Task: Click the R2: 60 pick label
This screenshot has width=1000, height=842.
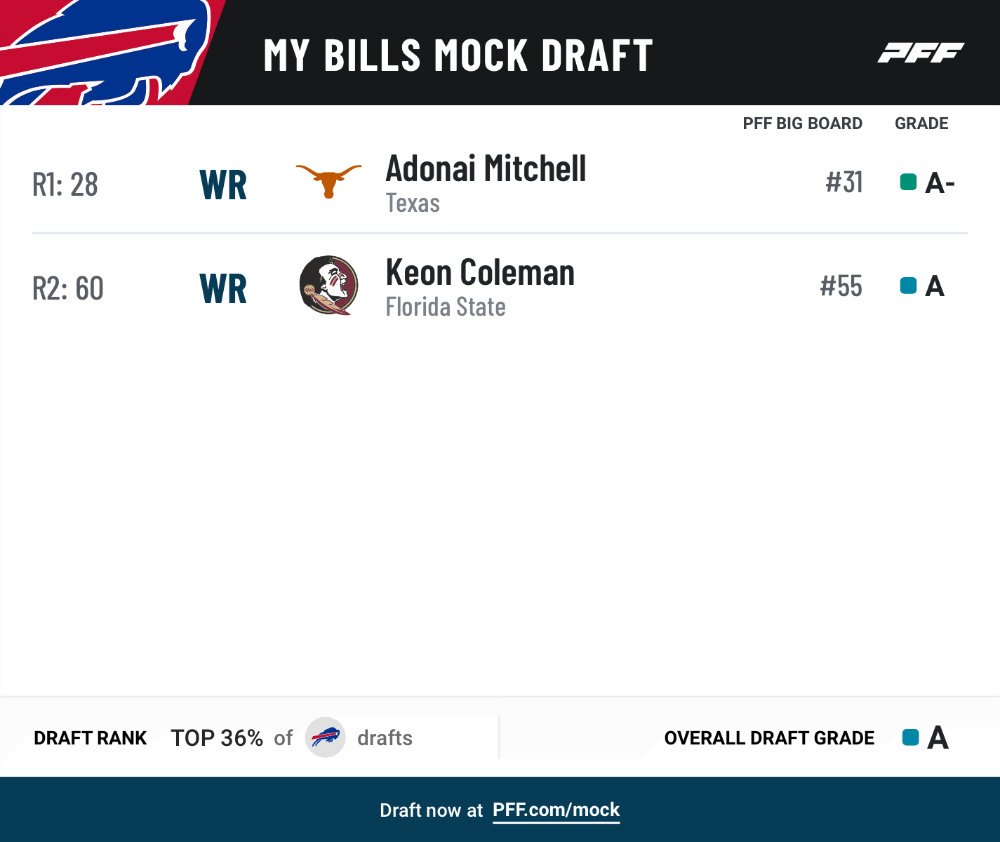Action: [68, 288]
